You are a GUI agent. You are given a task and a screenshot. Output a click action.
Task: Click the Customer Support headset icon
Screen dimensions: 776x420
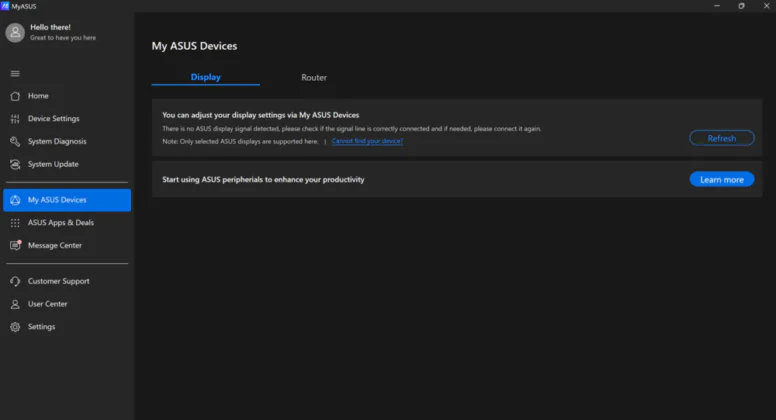point(15,281)
